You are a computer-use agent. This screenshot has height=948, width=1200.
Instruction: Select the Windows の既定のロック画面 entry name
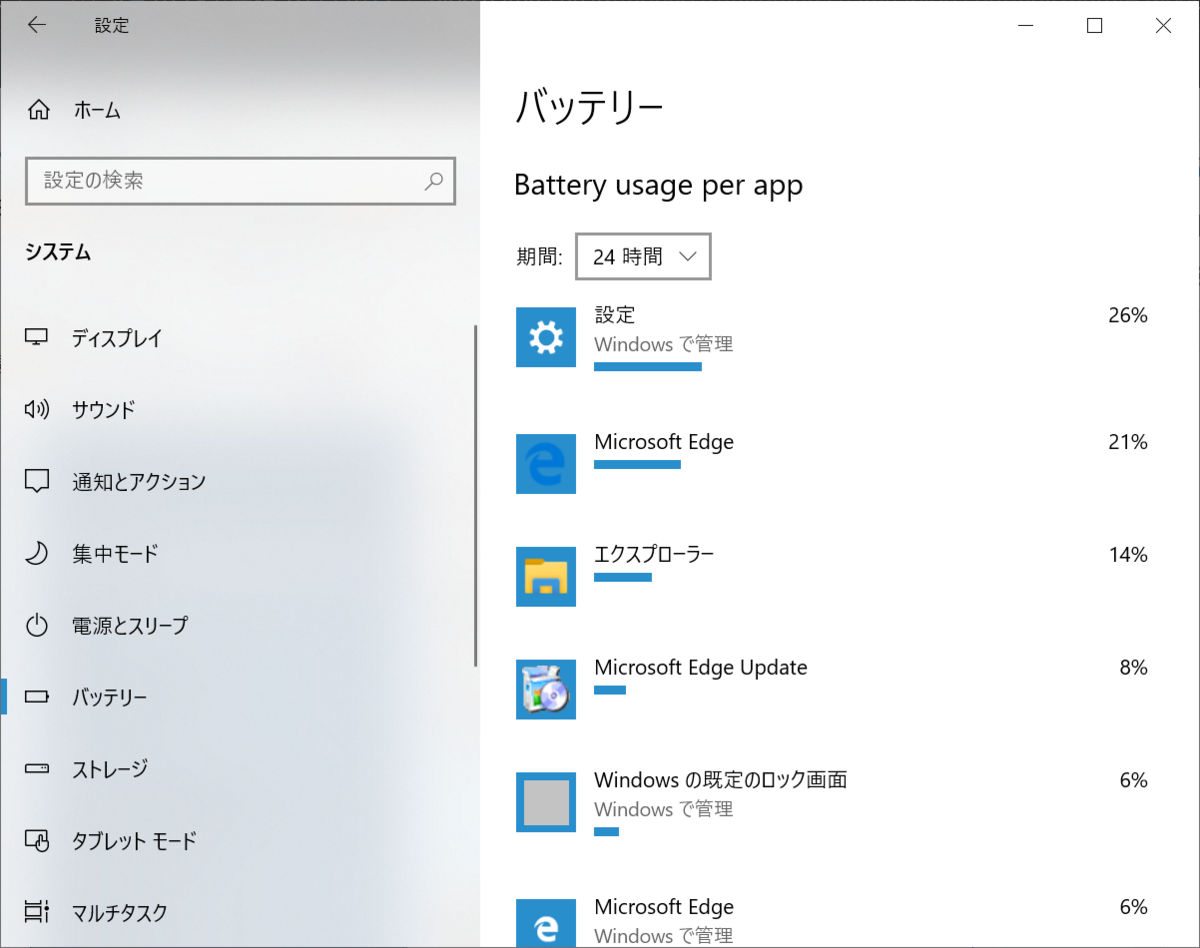(x=721, y=780)
